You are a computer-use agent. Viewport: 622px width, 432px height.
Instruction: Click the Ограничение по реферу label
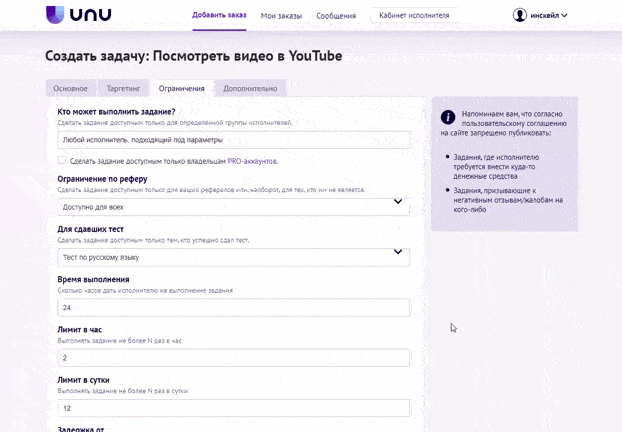click(102, 179)
